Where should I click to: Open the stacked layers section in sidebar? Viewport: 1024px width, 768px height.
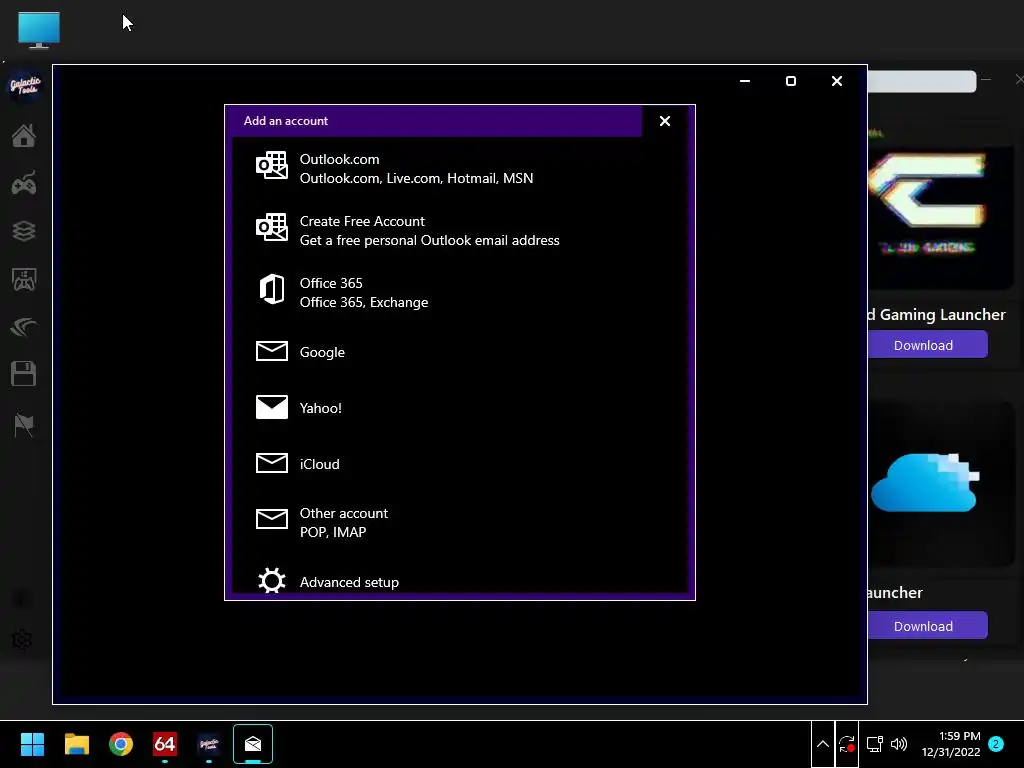(x=24, y=231)
